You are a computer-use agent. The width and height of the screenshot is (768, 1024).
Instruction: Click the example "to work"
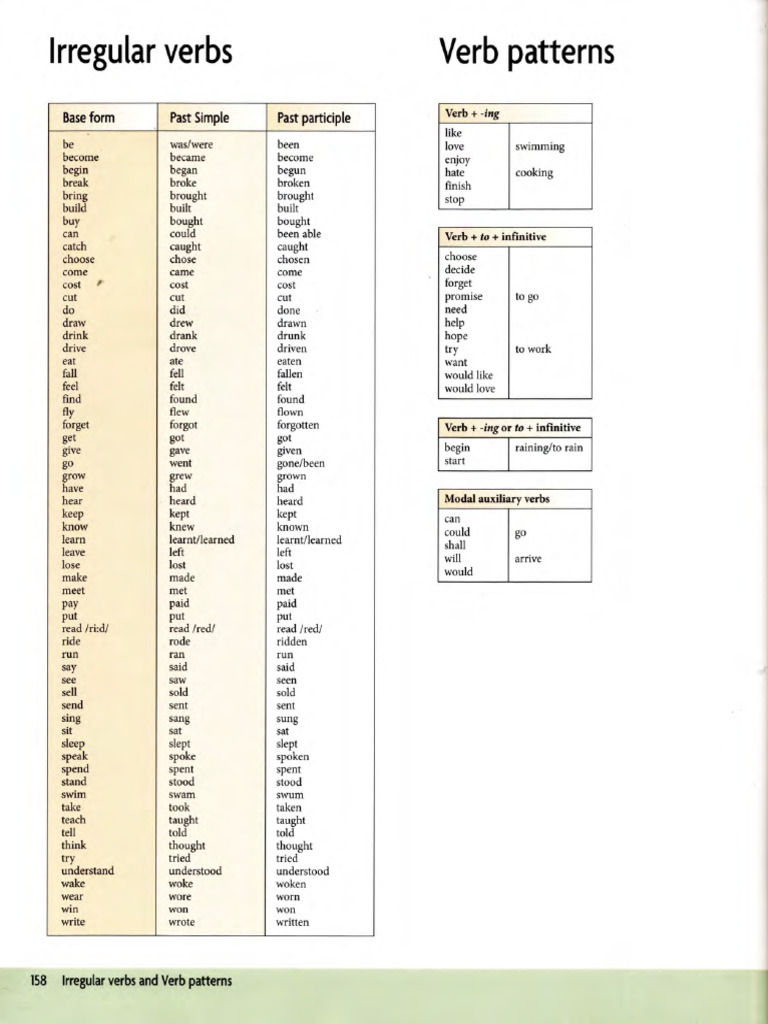pos(533,349)
